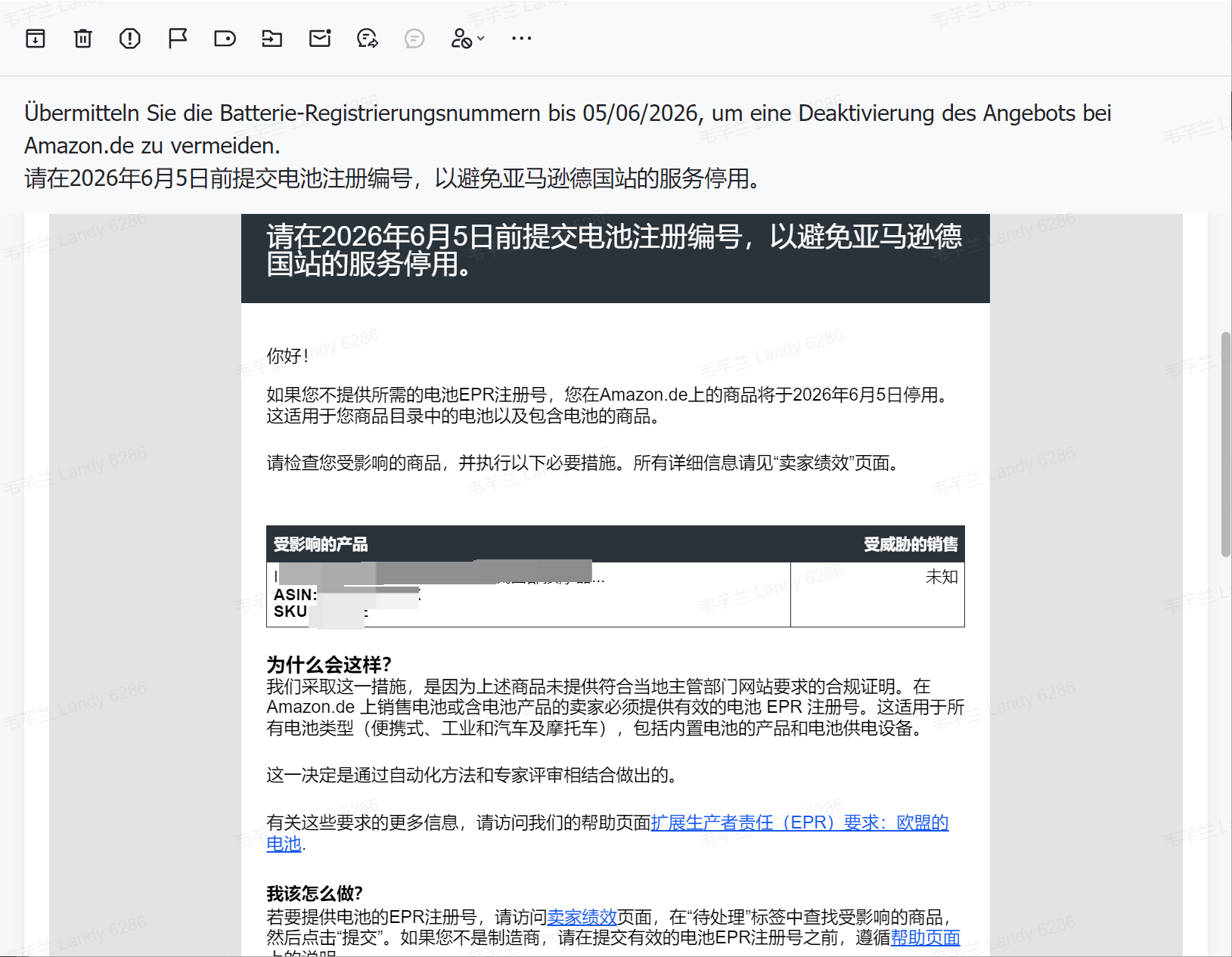Click the SKU label in product row
Viewport: 1232px width, 957px height.
290,612
